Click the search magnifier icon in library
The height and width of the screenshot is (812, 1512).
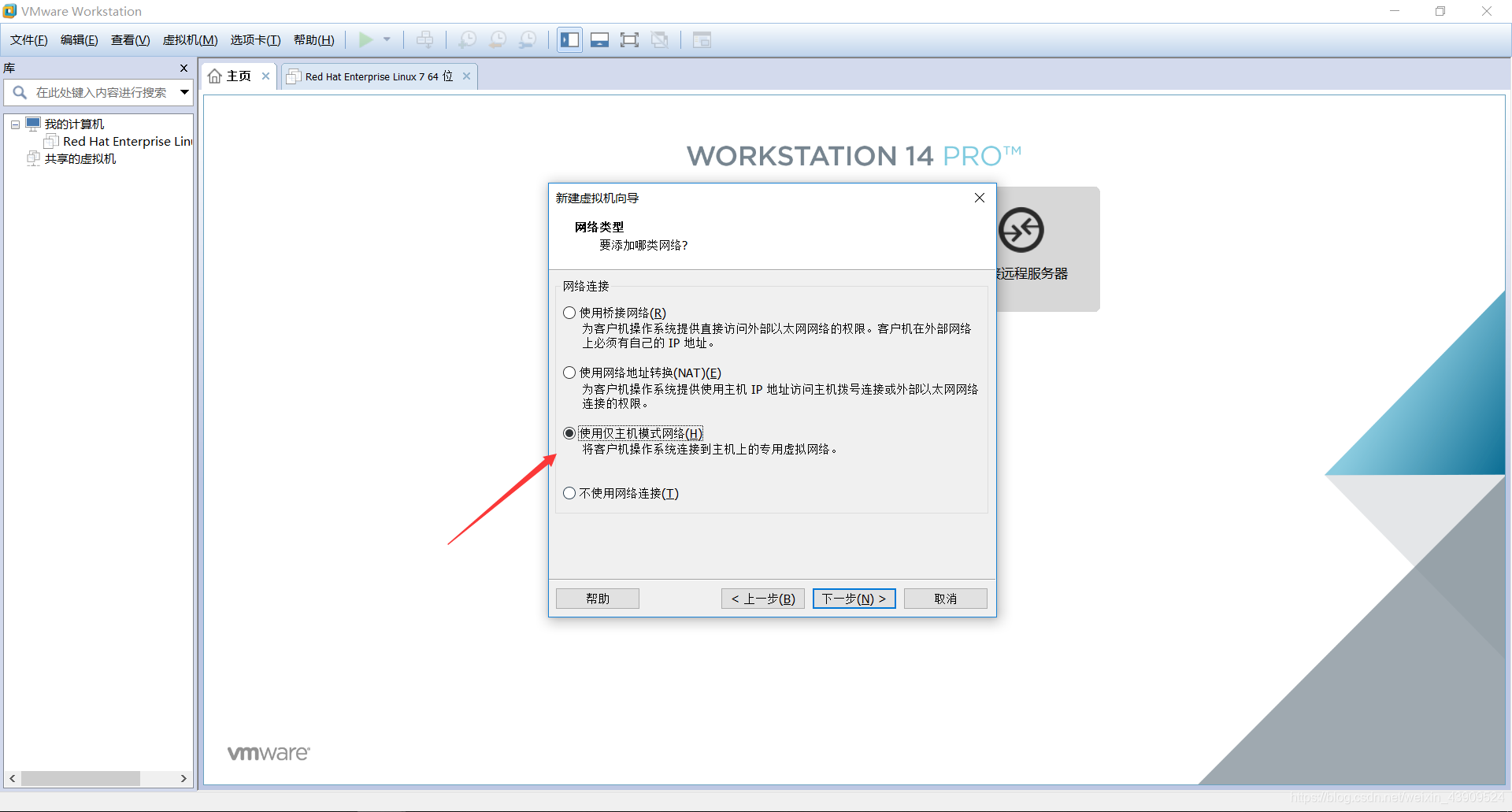point(20,92)
